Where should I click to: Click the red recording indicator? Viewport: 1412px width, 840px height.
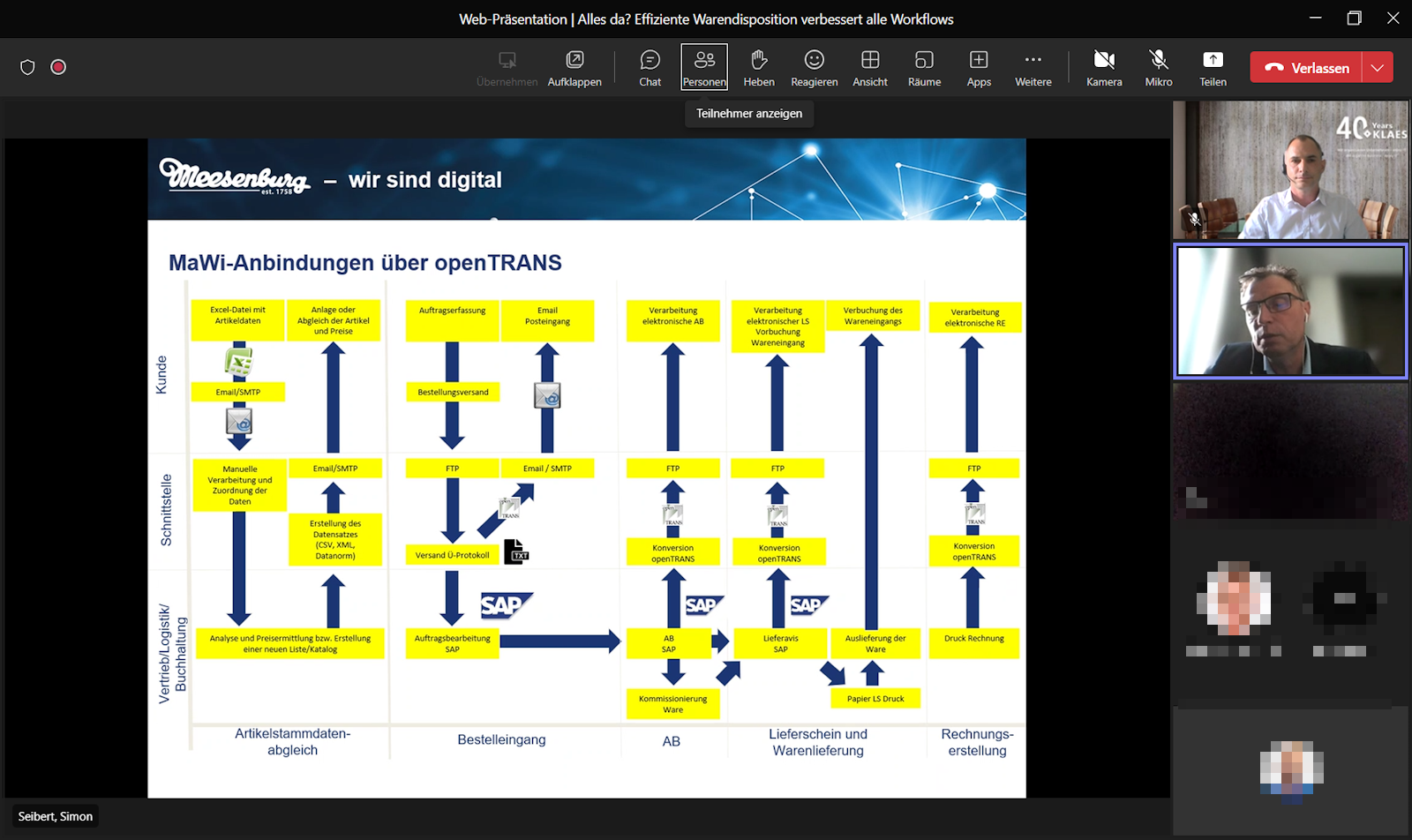tap(58, 67)
